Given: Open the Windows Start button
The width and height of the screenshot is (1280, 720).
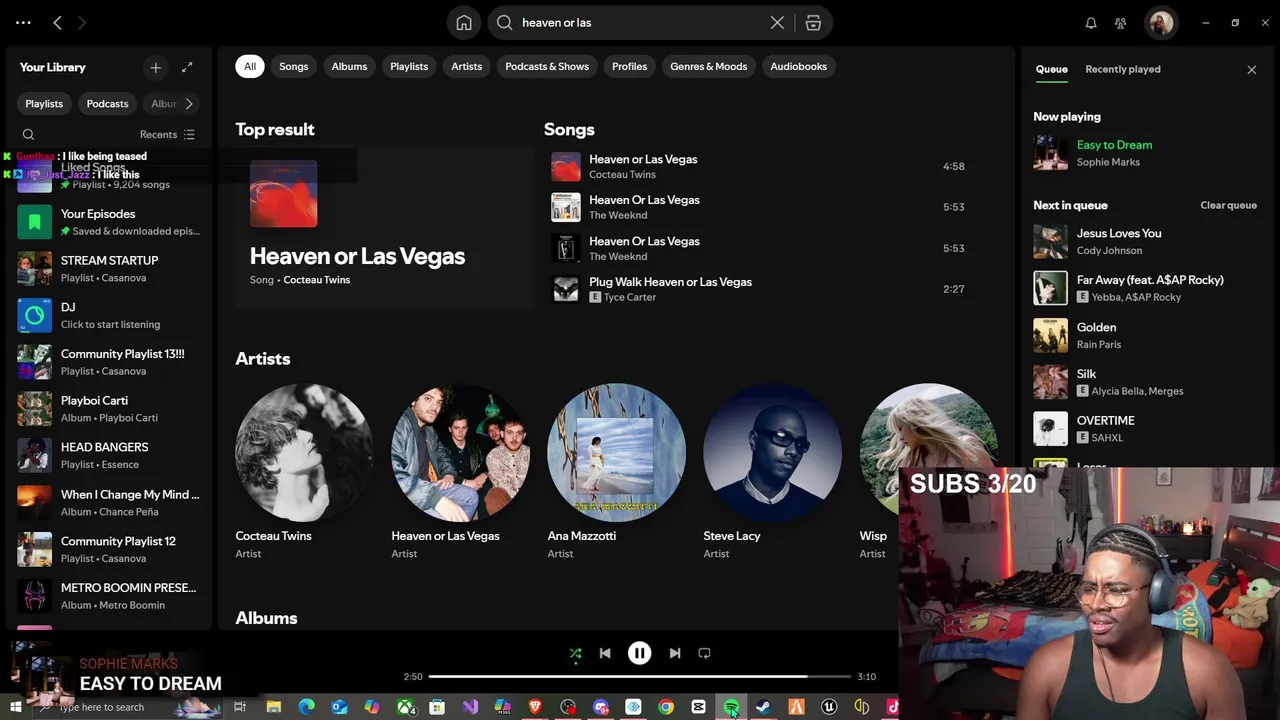Looking at the screenshot, I should [15, 707].
